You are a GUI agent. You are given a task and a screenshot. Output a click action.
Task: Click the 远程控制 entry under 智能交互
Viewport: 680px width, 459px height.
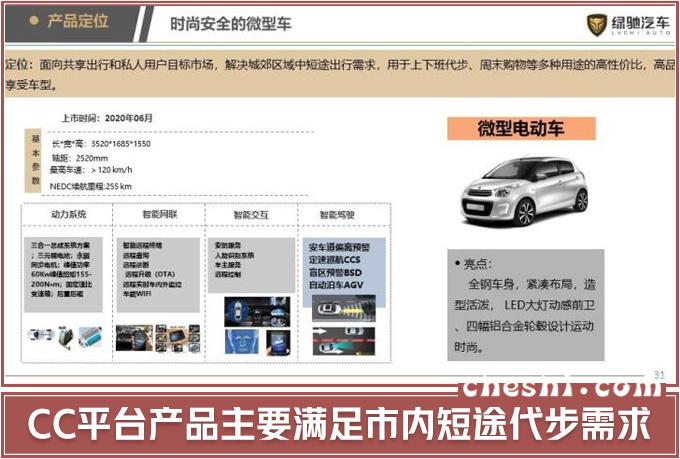[x=228, y=275]
